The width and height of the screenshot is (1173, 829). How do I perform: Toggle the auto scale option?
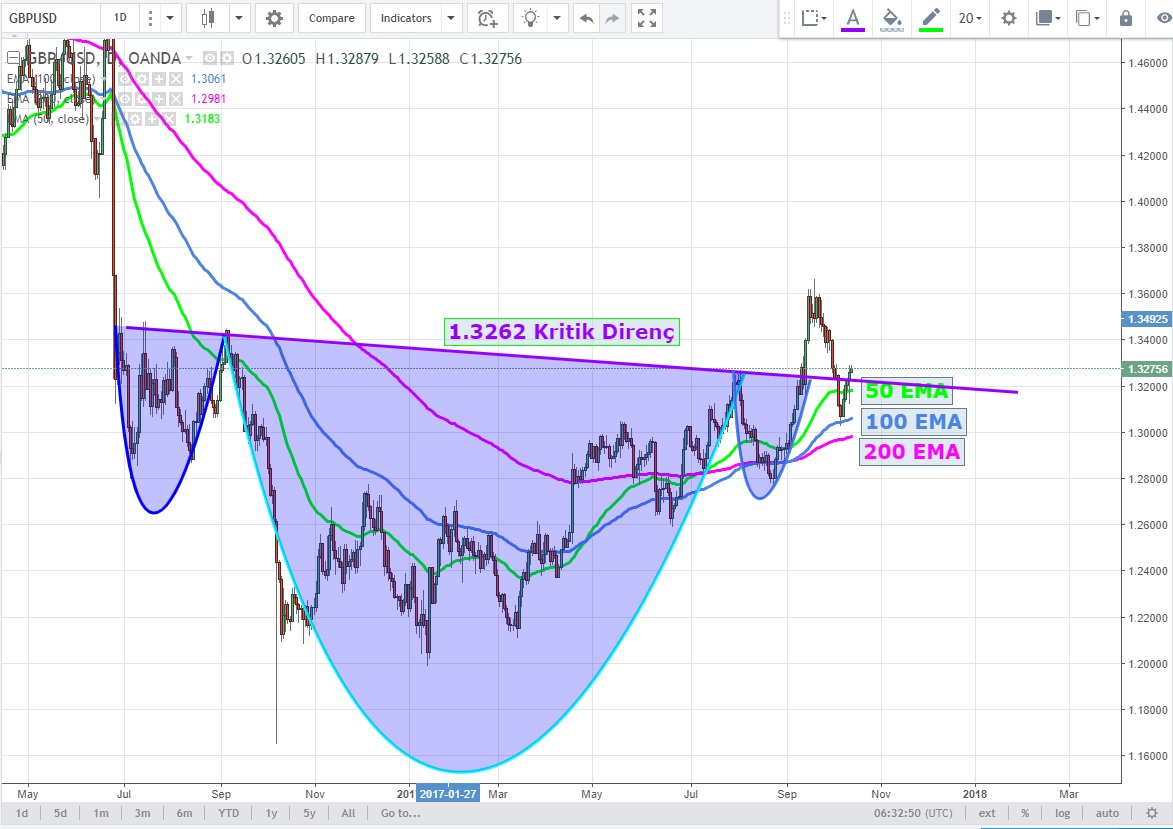[x=1106, y=813]
